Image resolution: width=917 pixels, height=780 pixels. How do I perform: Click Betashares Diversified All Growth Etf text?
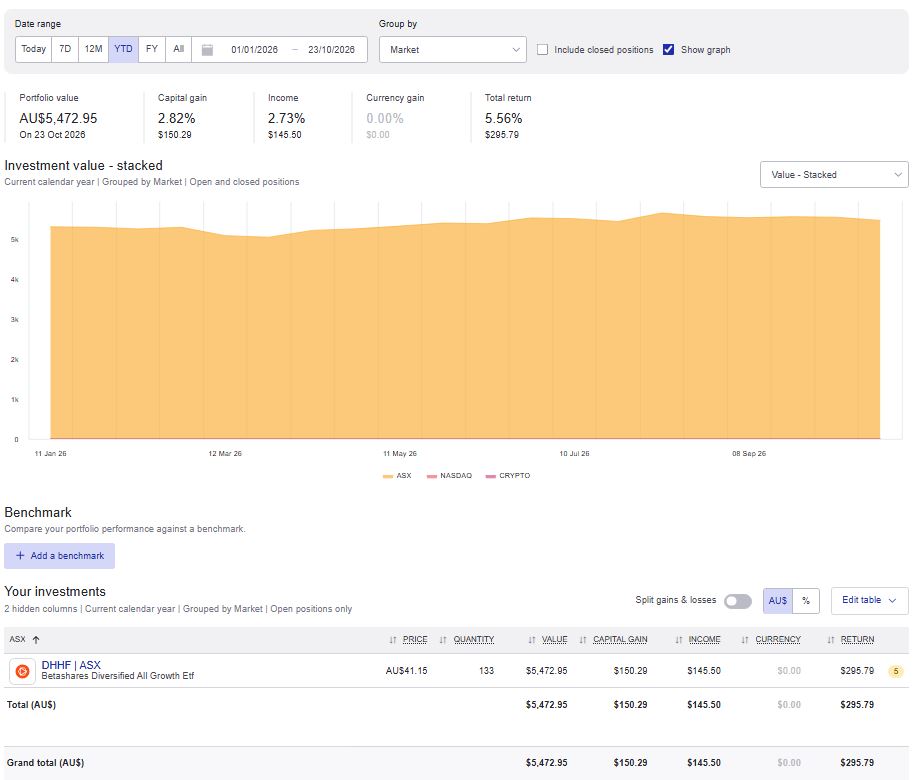click(x=118, y=676)
